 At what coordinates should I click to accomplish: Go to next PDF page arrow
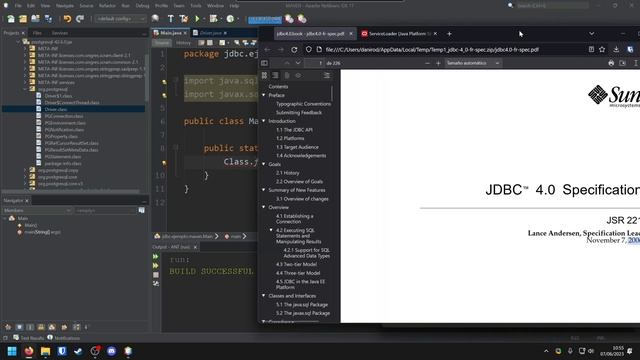point(298,63)
